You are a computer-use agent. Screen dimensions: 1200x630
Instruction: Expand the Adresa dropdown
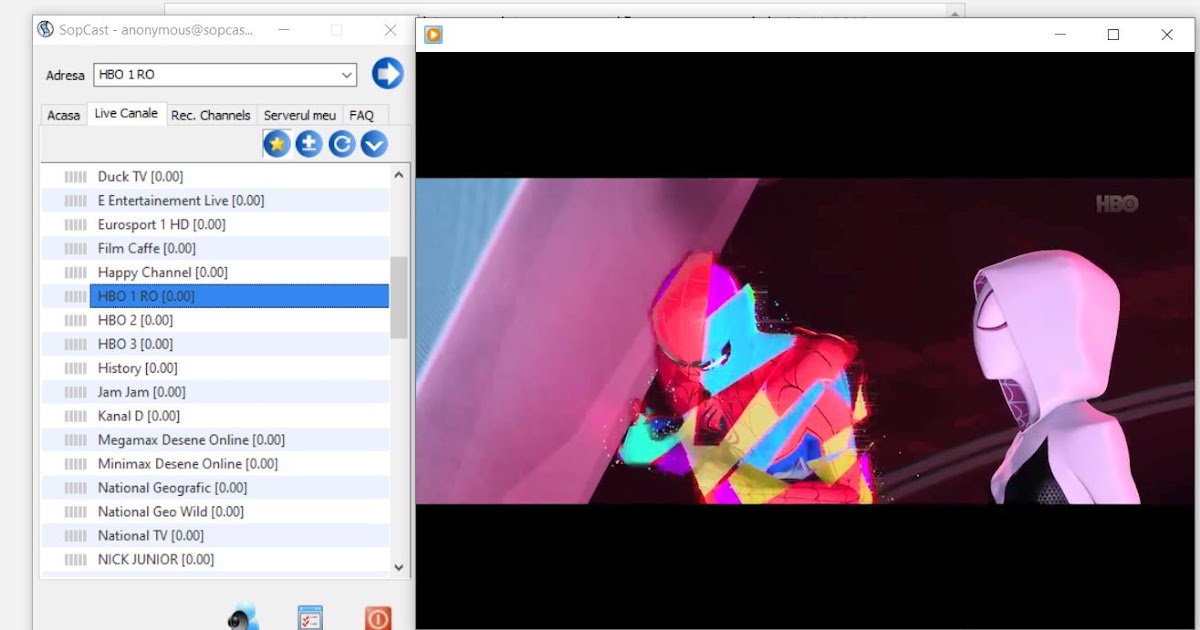tap(347, 75)
